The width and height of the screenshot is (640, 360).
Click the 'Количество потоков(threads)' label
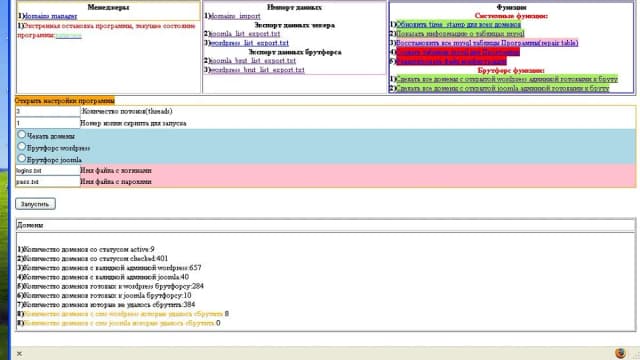(x=127, y=111)
